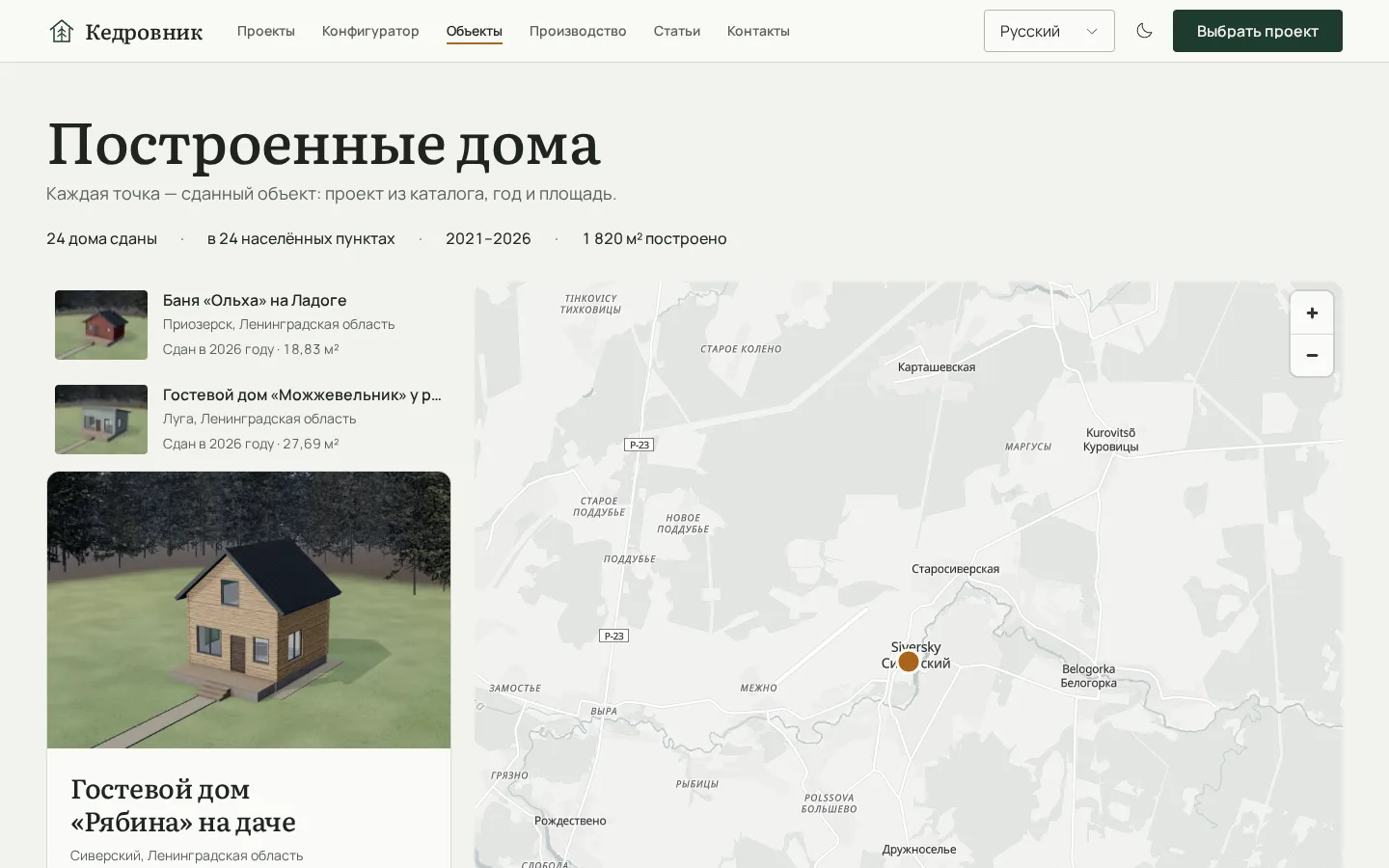
Task: Click the Кедровник brand name
Action: (x=144, y=32)
